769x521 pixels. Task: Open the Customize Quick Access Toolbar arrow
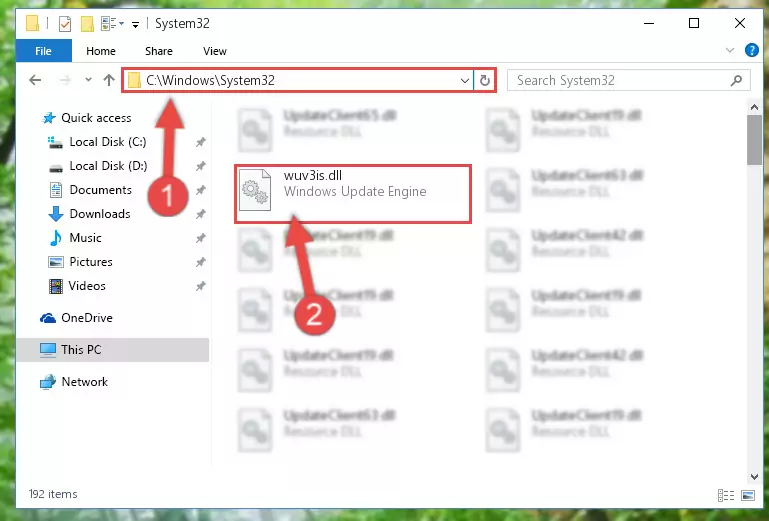135,24
